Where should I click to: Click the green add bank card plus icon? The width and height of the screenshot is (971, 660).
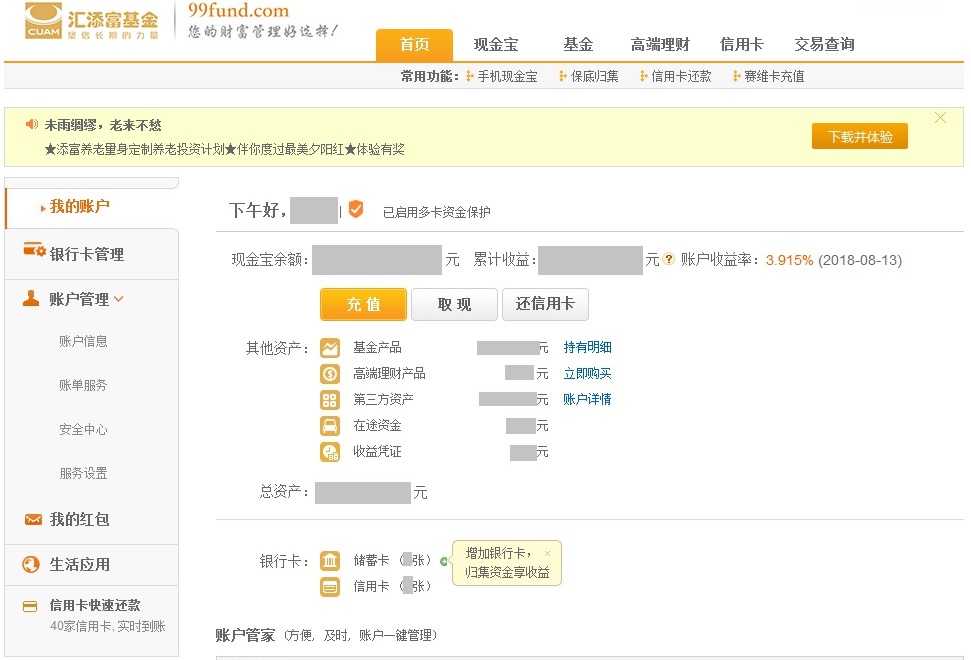(444, 561)
